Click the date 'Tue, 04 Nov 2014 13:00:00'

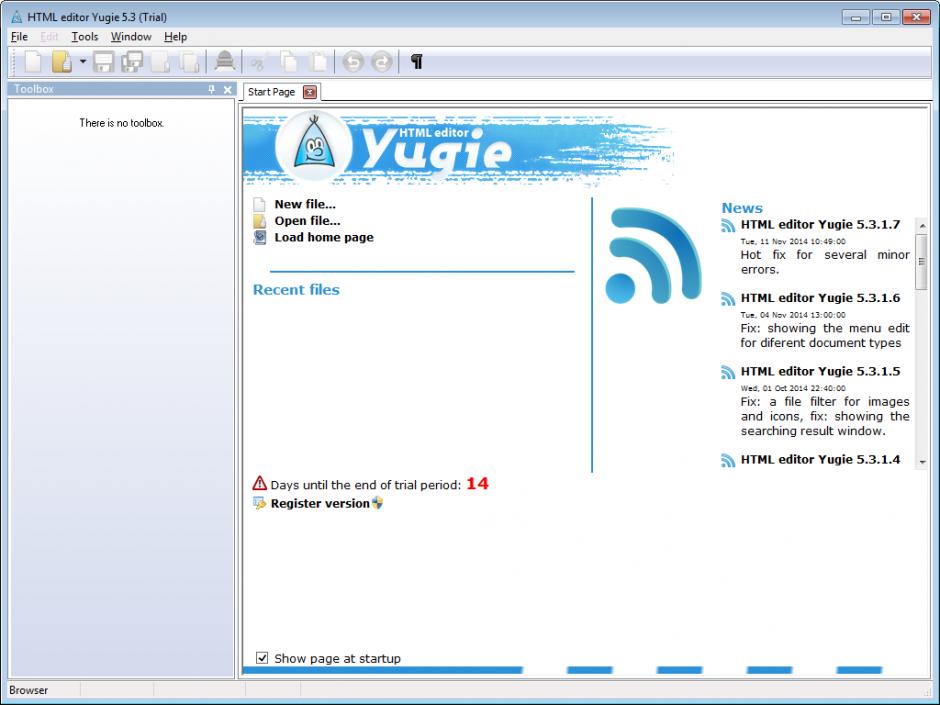(x=793, y=315)
